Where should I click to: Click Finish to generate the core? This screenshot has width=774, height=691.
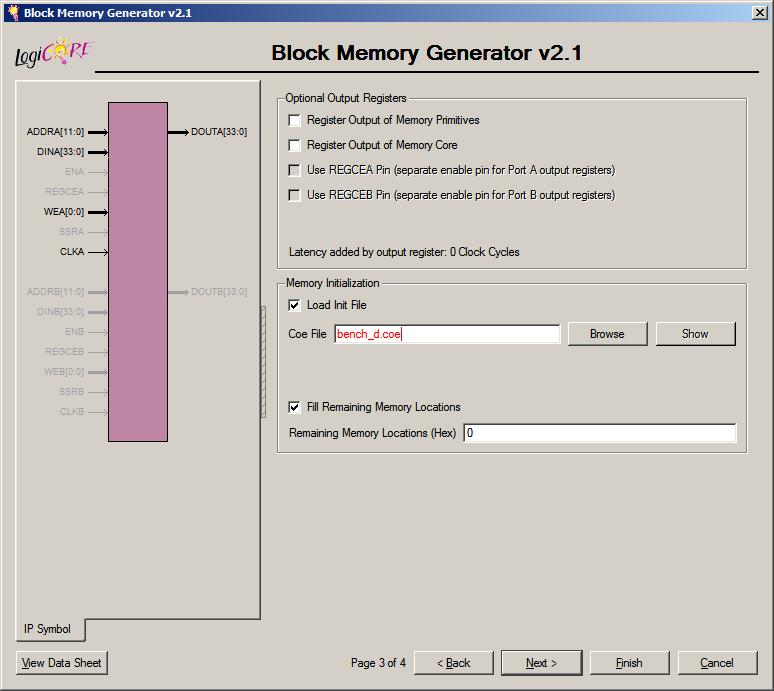coord(629,663)
